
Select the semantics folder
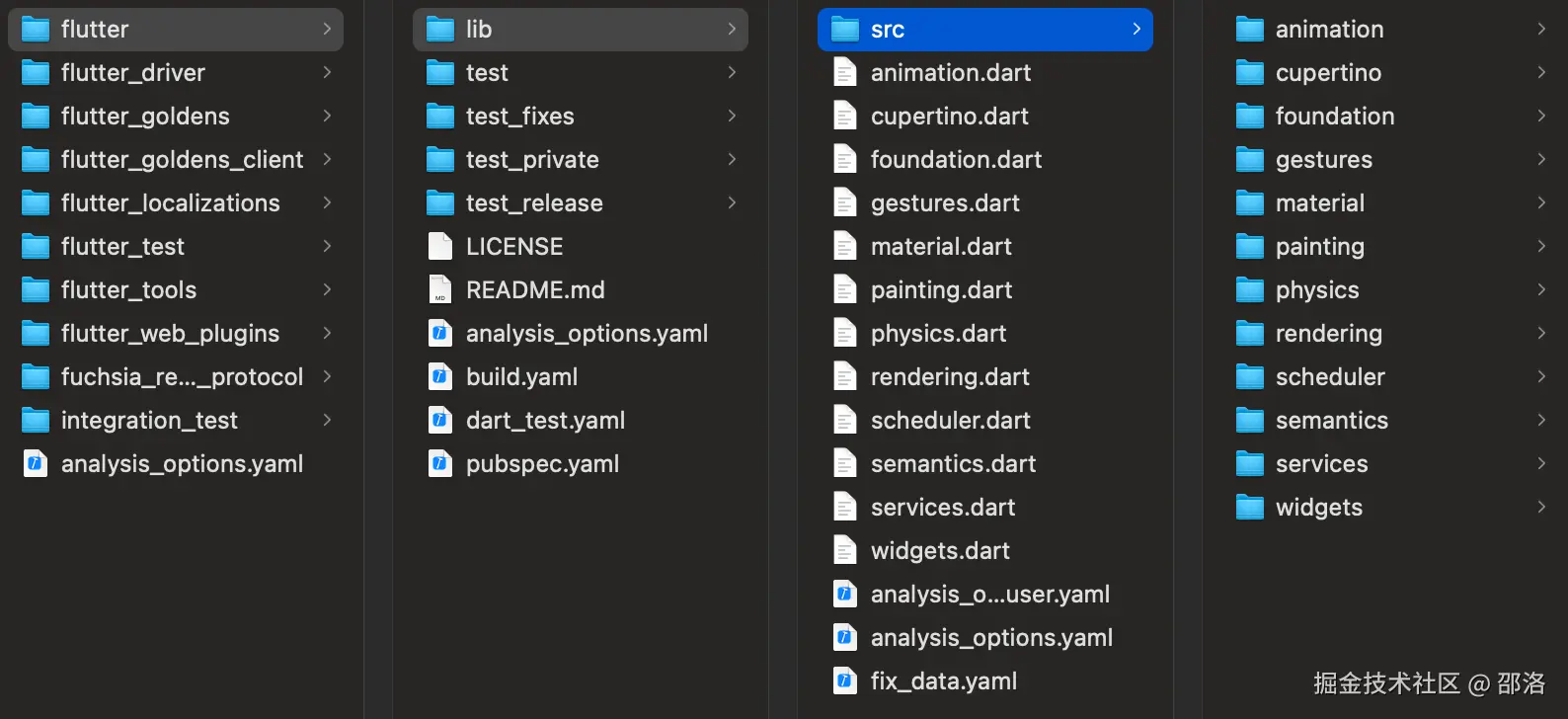(x=1331, y=421)
